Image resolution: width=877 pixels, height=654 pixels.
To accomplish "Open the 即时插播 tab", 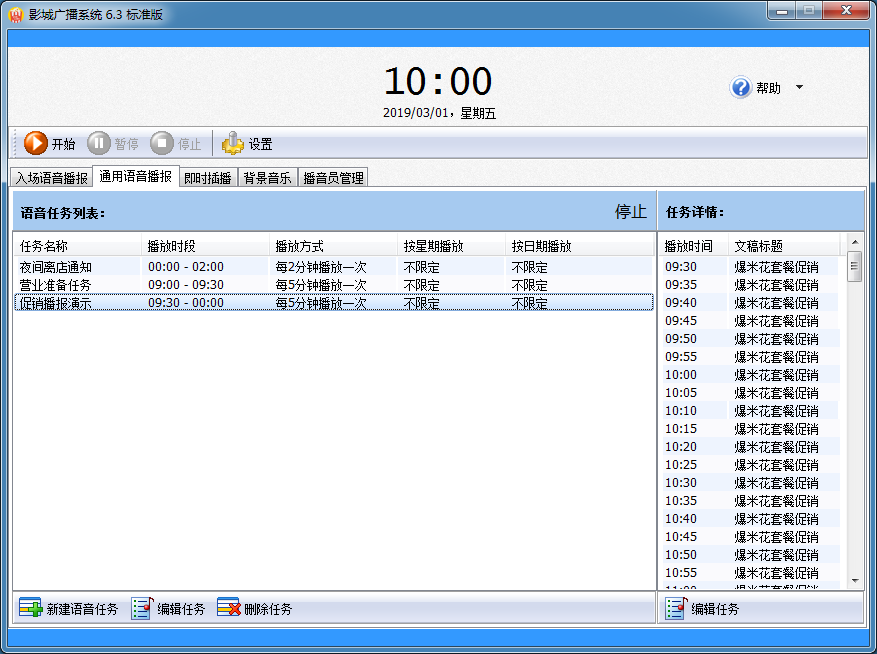I will coord(208,178).
